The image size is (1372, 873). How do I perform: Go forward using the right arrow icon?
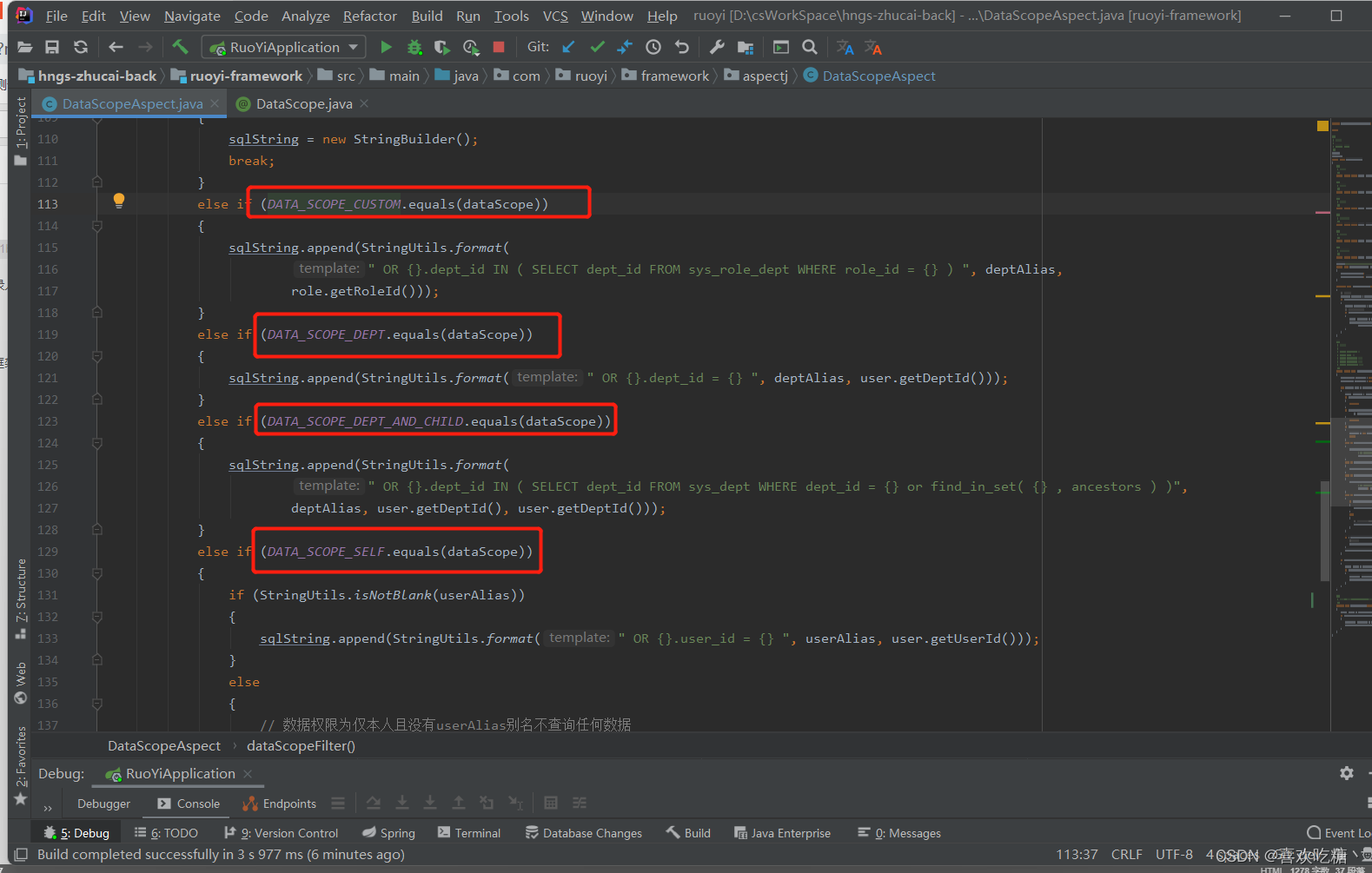point(145,47)
